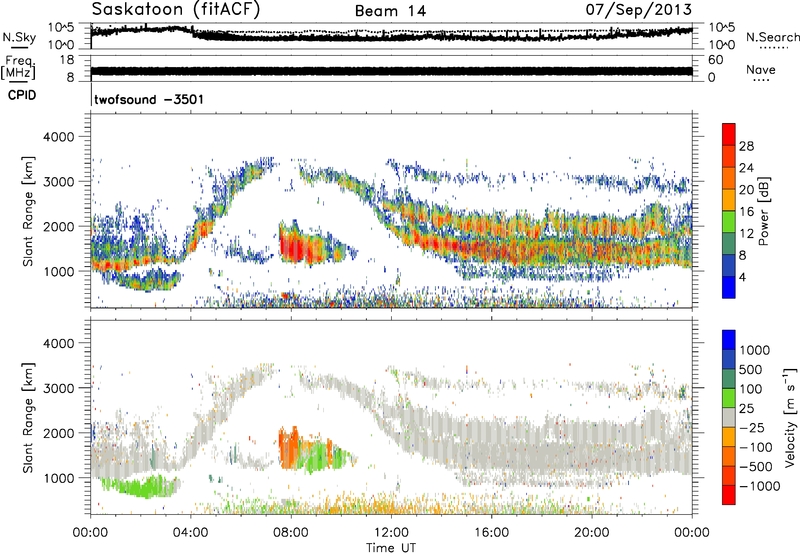The width and height of the screenshot is (800, 554).
Task: Select the 'Time UT' axis title
Action: click(391, 547)
